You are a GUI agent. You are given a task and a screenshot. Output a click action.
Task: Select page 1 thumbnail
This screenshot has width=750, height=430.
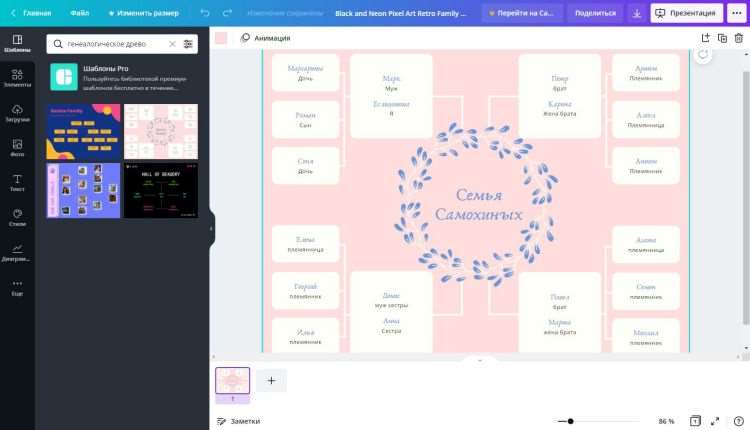(232, 380)
